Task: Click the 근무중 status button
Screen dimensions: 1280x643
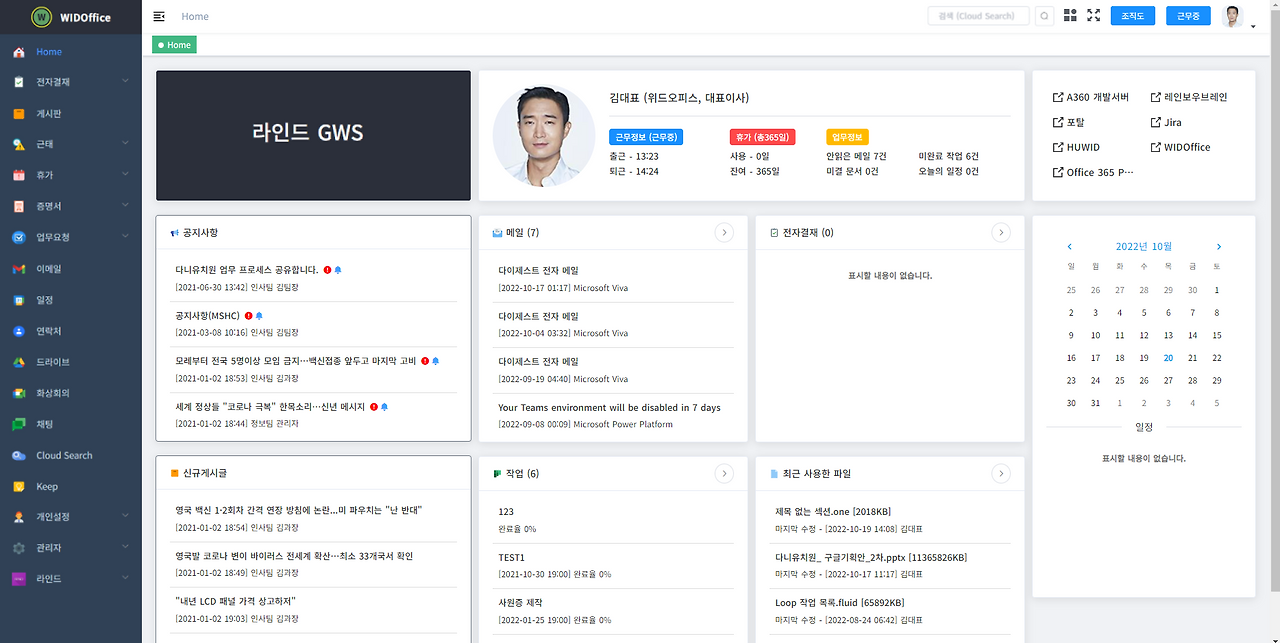Action: pyautogui.click(x=1188, y=16)
